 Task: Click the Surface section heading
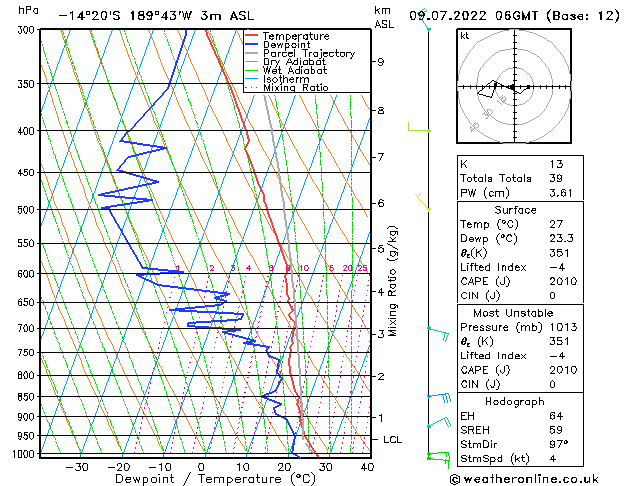point(515,210)
